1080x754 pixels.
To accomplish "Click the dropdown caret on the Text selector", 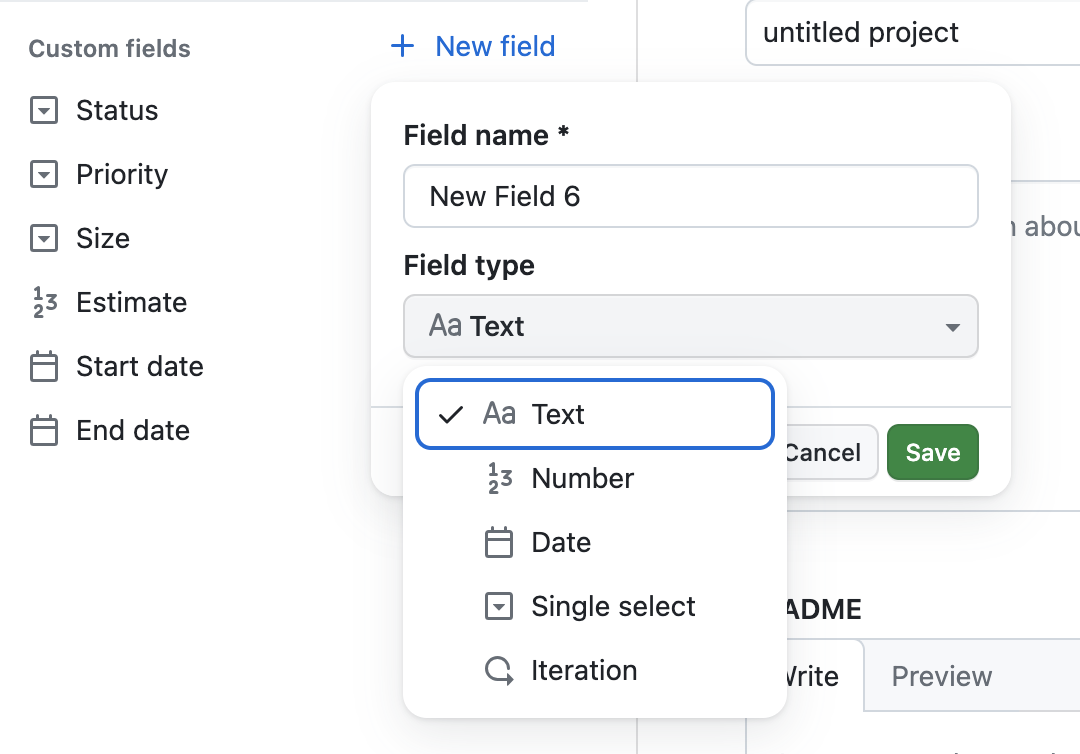I will point(951,326).
